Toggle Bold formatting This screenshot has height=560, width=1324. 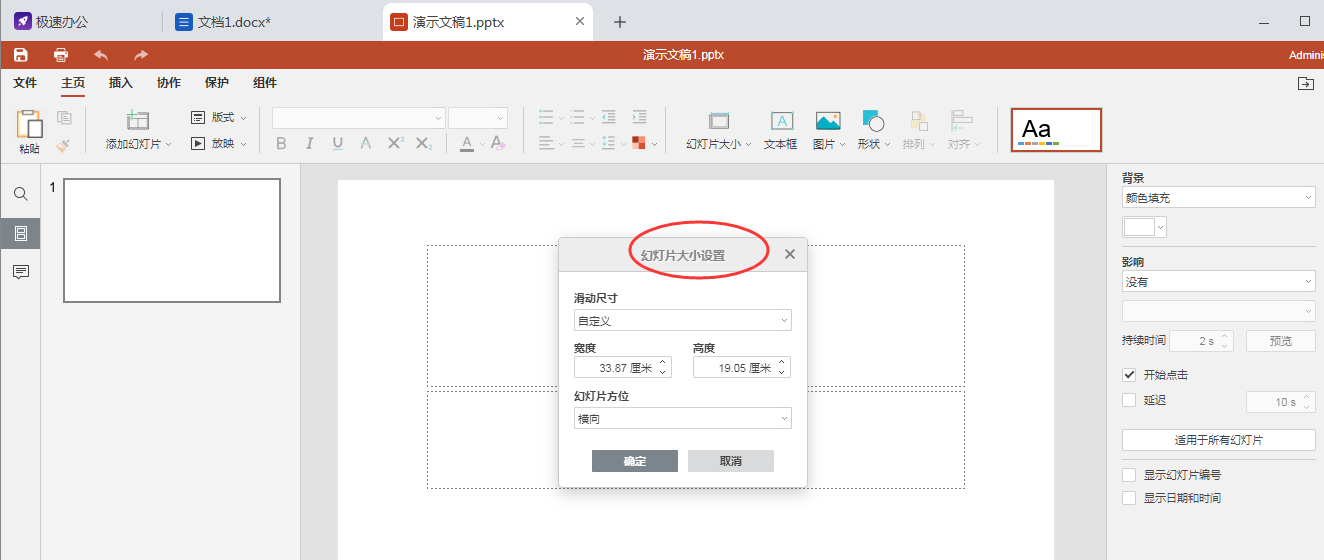click(281, 144)
